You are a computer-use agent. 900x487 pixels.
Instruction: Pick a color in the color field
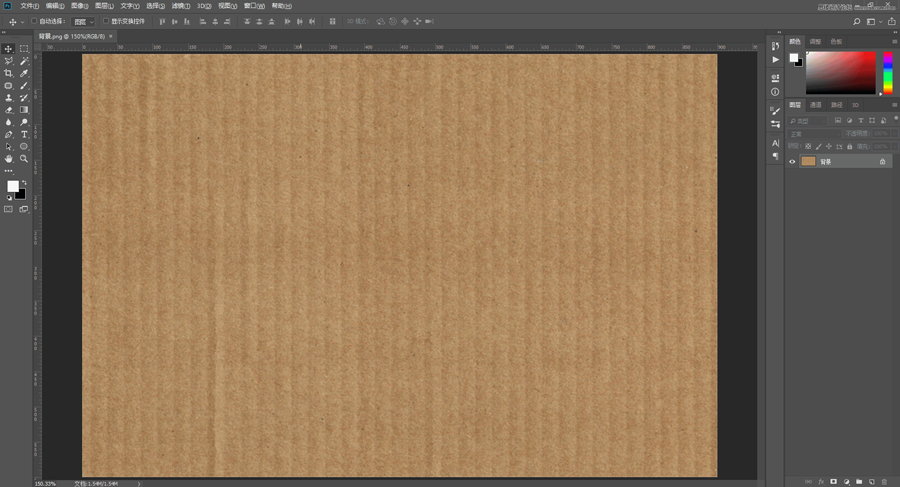pyautogui.click(x=841, y=73)
